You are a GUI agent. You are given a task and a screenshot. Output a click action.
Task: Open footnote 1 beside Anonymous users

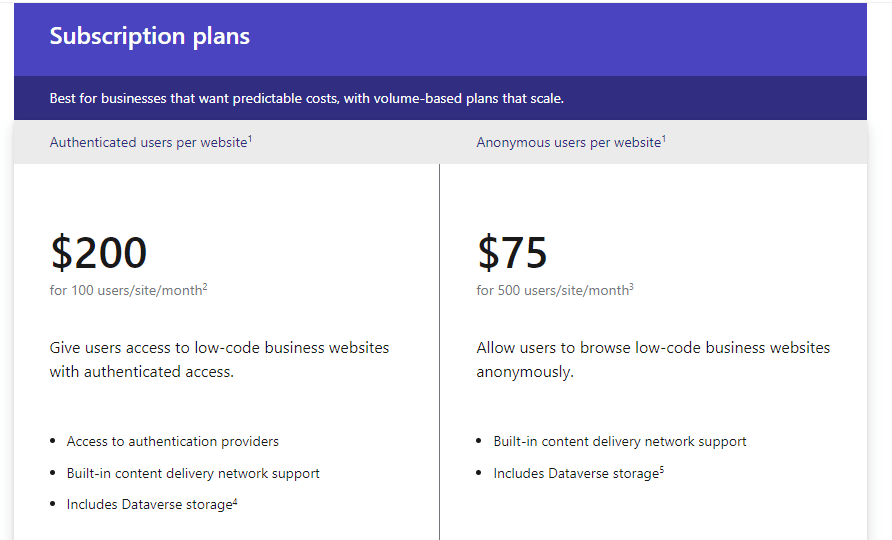click(664, 138)
